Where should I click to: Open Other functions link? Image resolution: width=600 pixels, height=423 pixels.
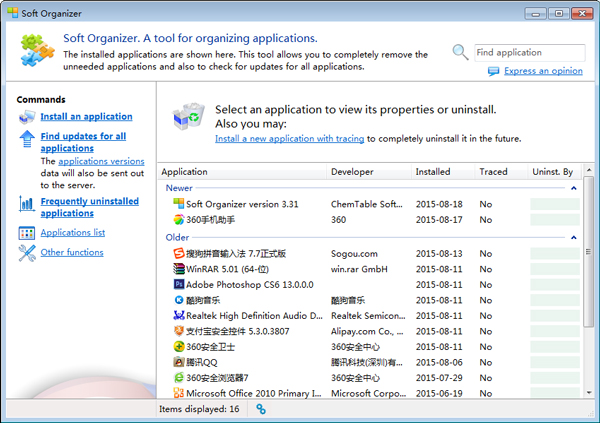tap(72, 252)
